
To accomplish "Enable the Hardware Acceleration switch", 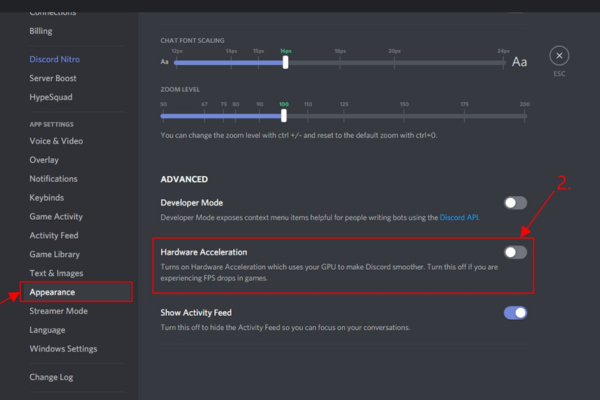I will click(x=515, y=252).
